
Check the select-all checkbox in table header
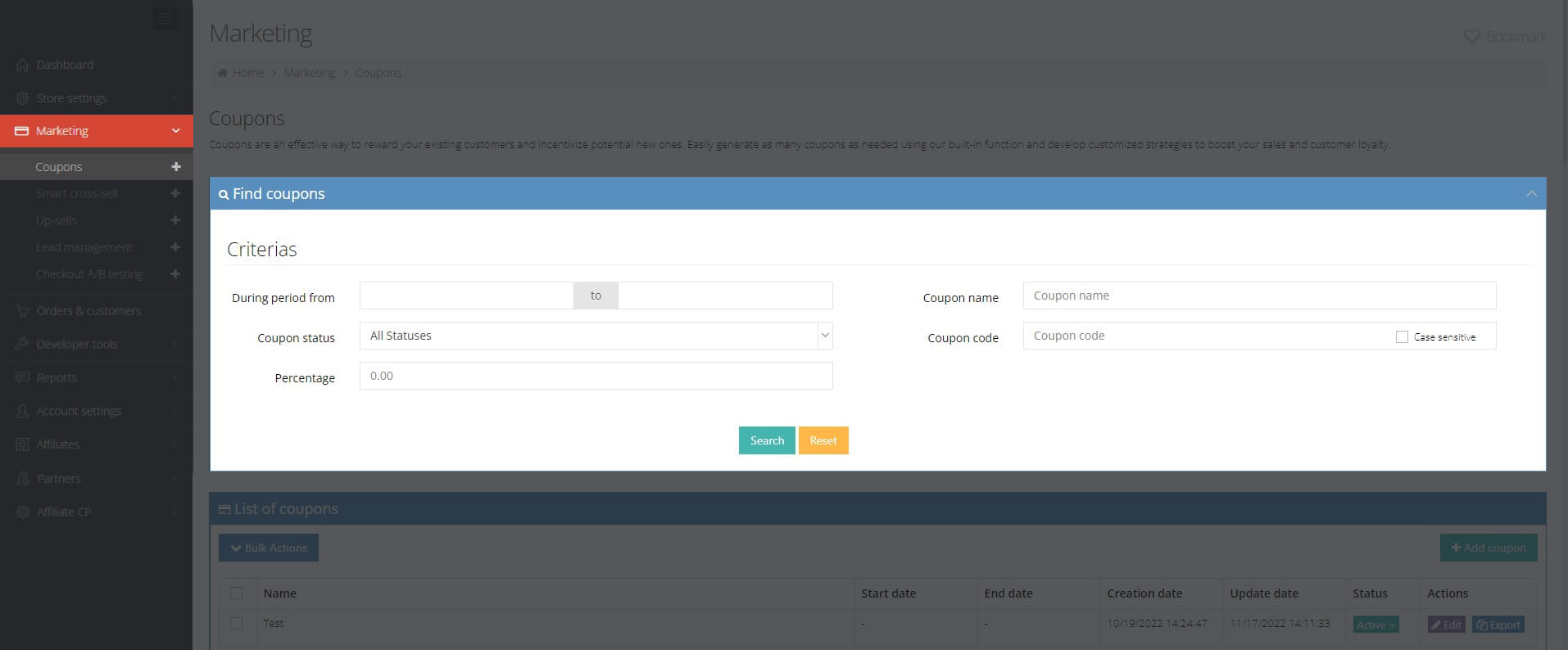coord(237,593)
